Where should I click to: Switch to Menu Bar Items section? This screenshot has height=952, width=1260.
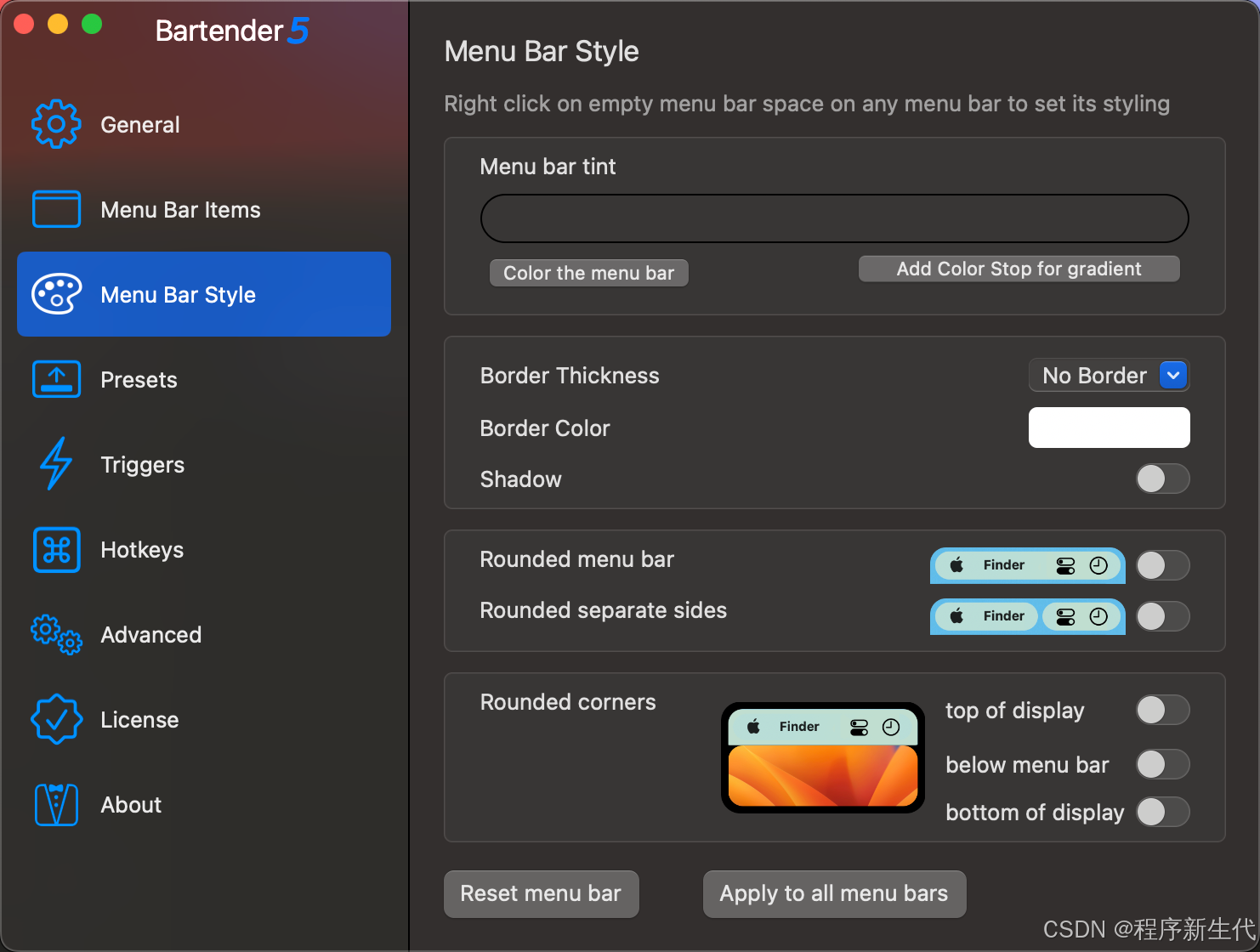tap(204, 209)
